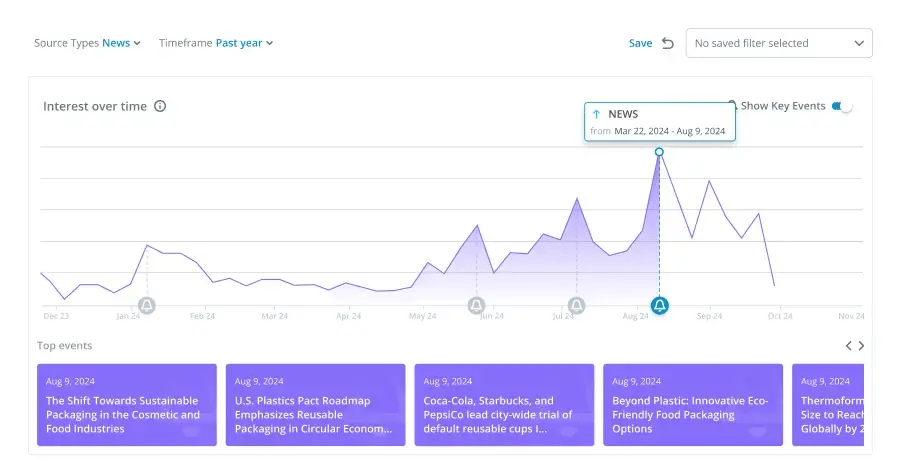Click the info icon beside Interest over time
900x462 pixels.
point(160,107)
